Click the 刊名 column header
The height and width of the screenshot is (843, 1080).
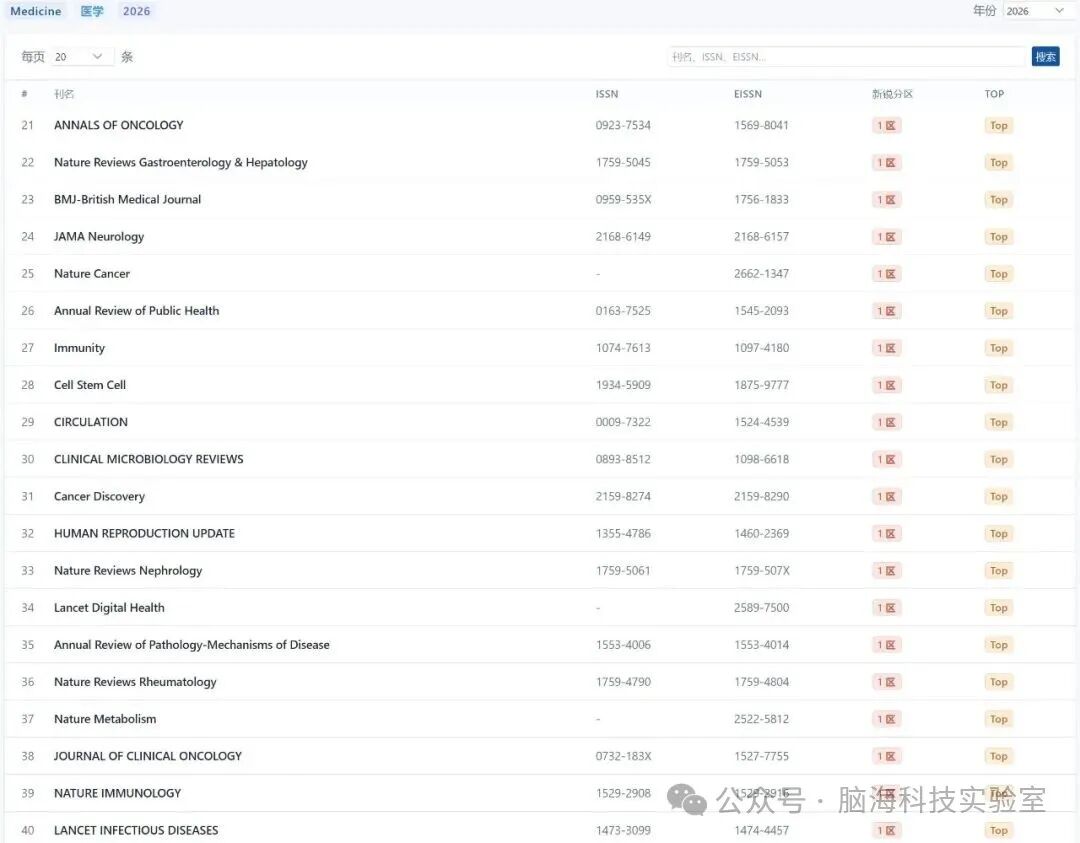(64, 94)
